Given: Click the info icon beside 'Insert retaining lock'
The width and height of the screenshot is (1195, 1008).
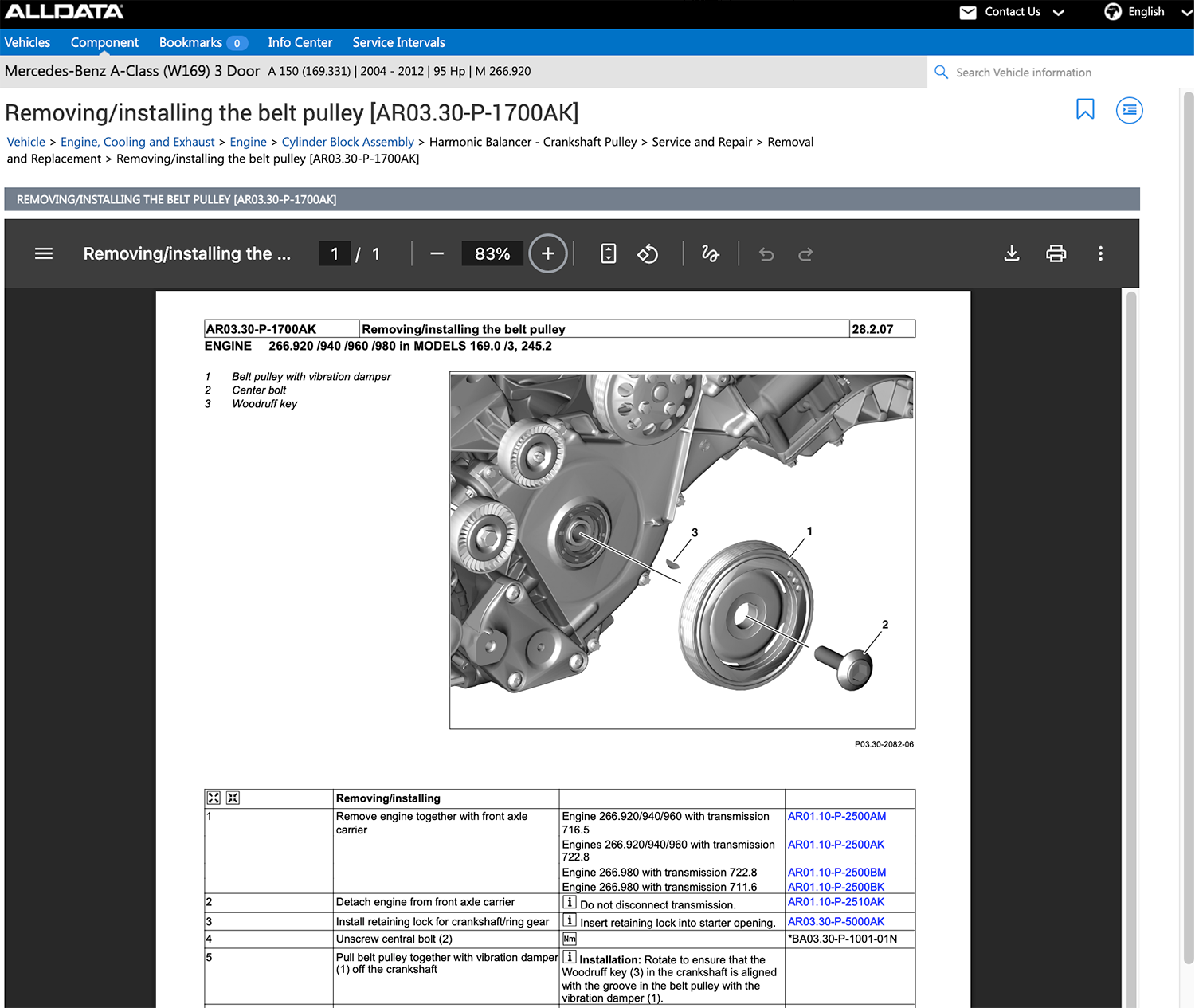Looking at the screenshot, I should click(570, 920).
